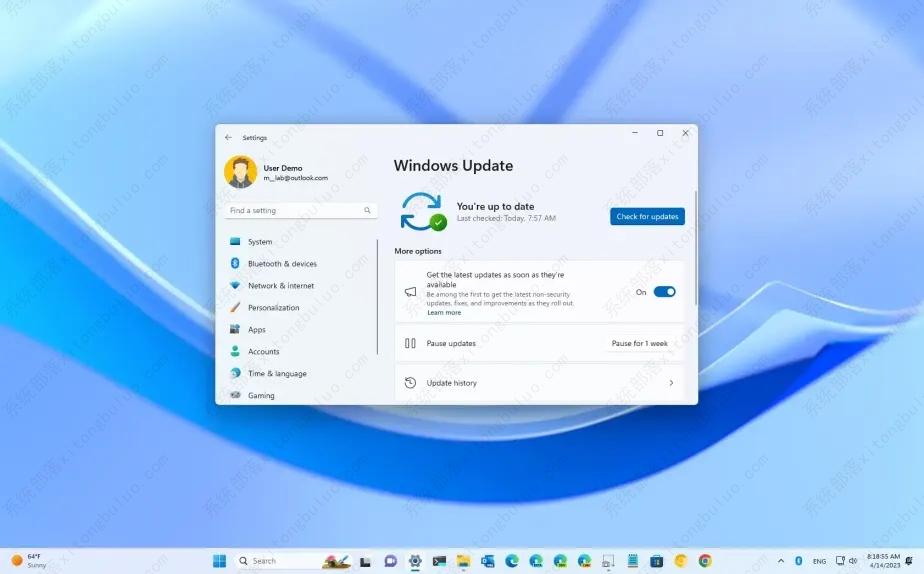
Task: Click ENG language indicator
Action: pyautogui.click(x=819, y=562)
